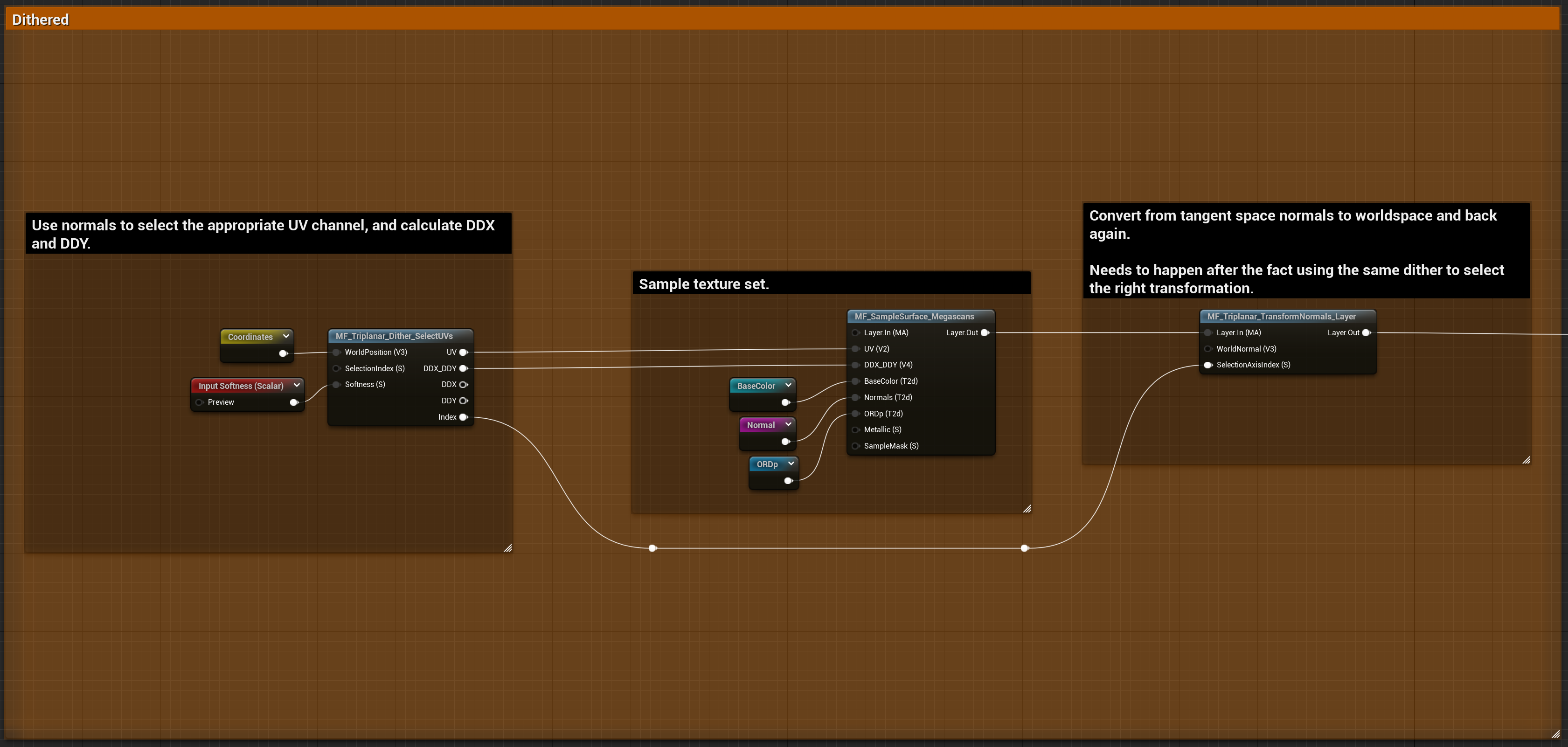
Task: Click the UV (V2) input pin
Action: pyautogui.click(x=855, y=349)
